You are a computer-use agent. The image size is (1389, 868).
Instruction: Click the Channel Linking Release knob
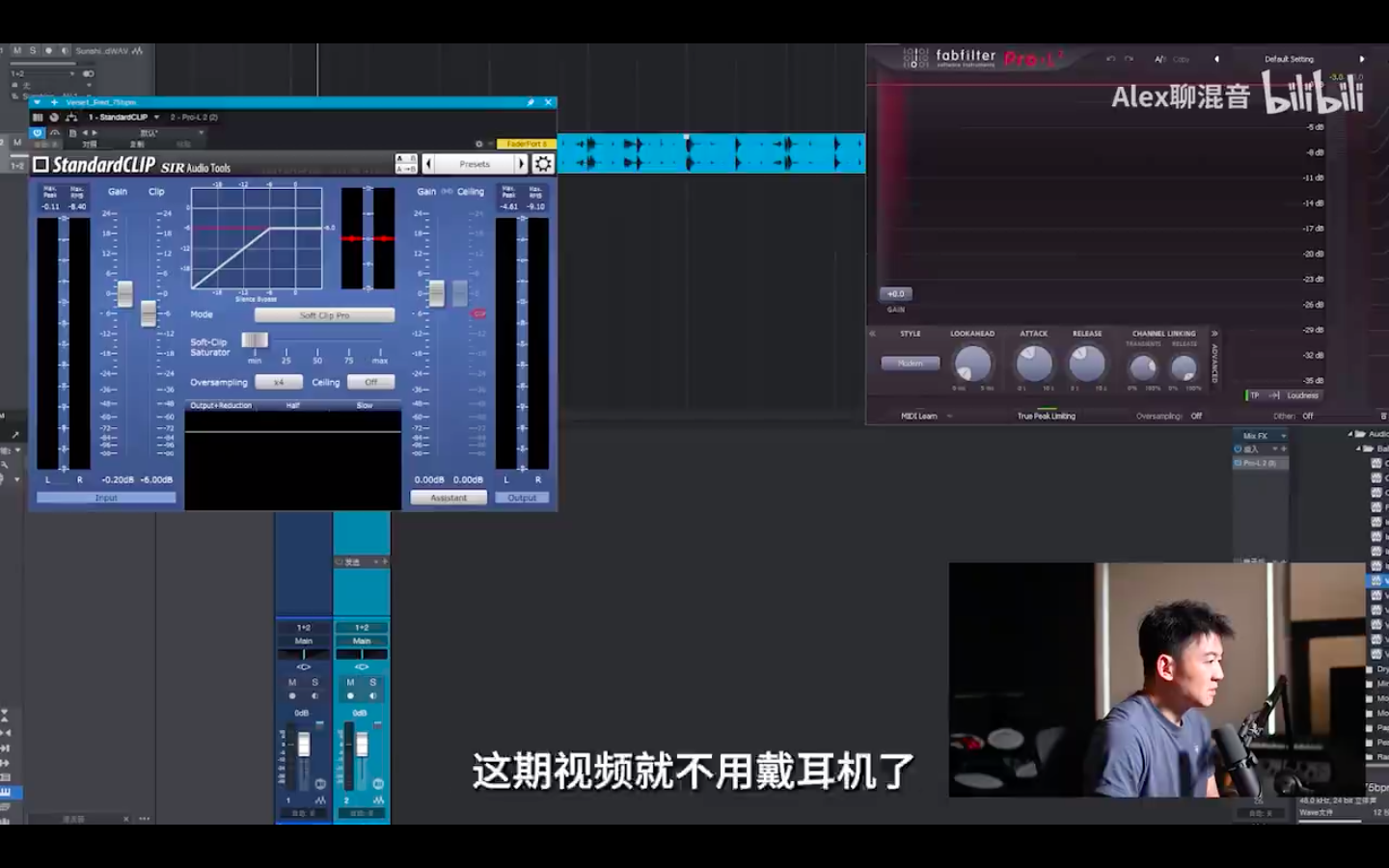pyautogui.click(x=1184, y=367)
